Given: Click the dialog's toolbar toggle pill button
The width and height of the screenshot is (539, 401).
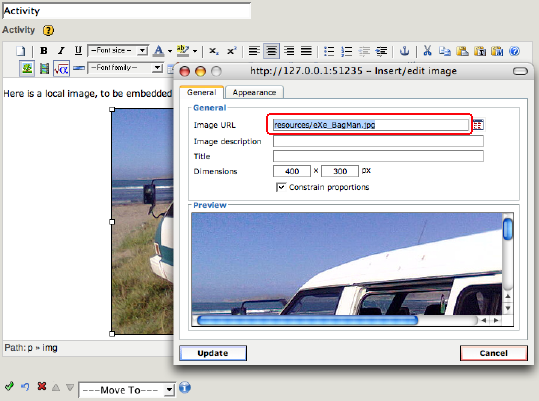Looking at the screenshot, I should (520, 71).
